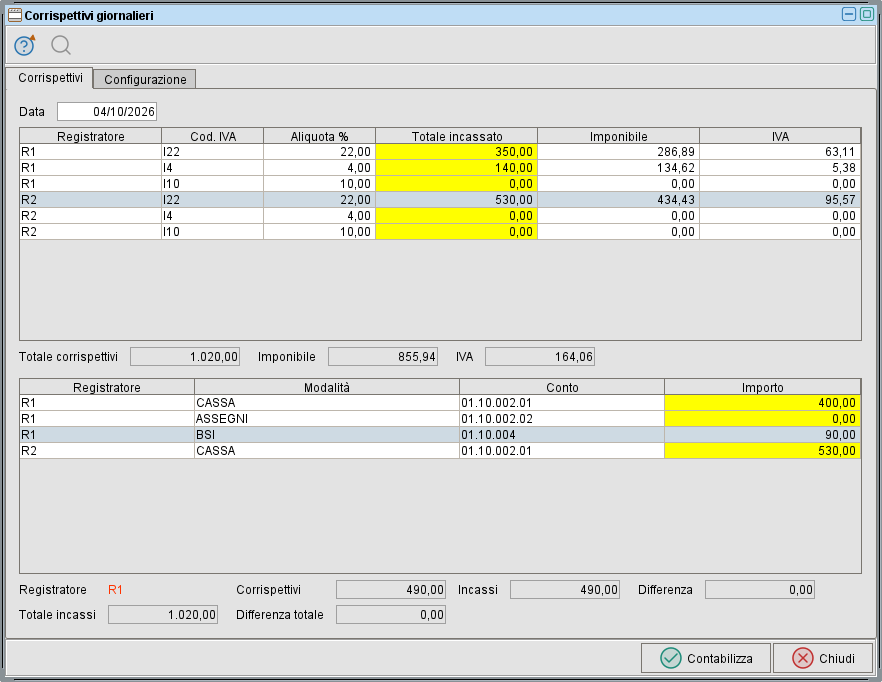
Task: Select conto 01.10.002.02
Action: tap(562, 419)
